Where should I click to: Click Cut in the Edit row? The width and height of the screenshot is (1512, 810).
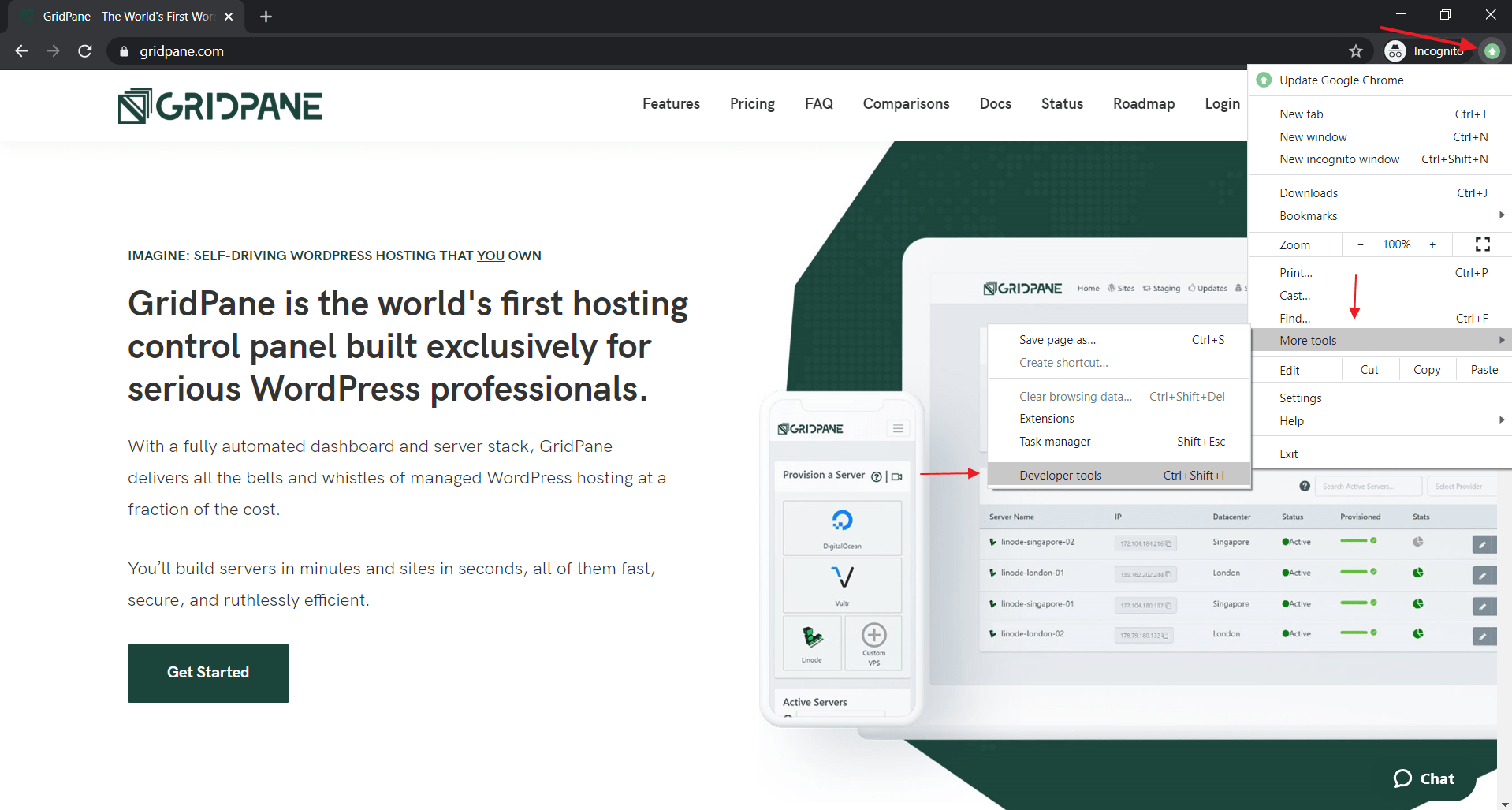click(1370, 369)
